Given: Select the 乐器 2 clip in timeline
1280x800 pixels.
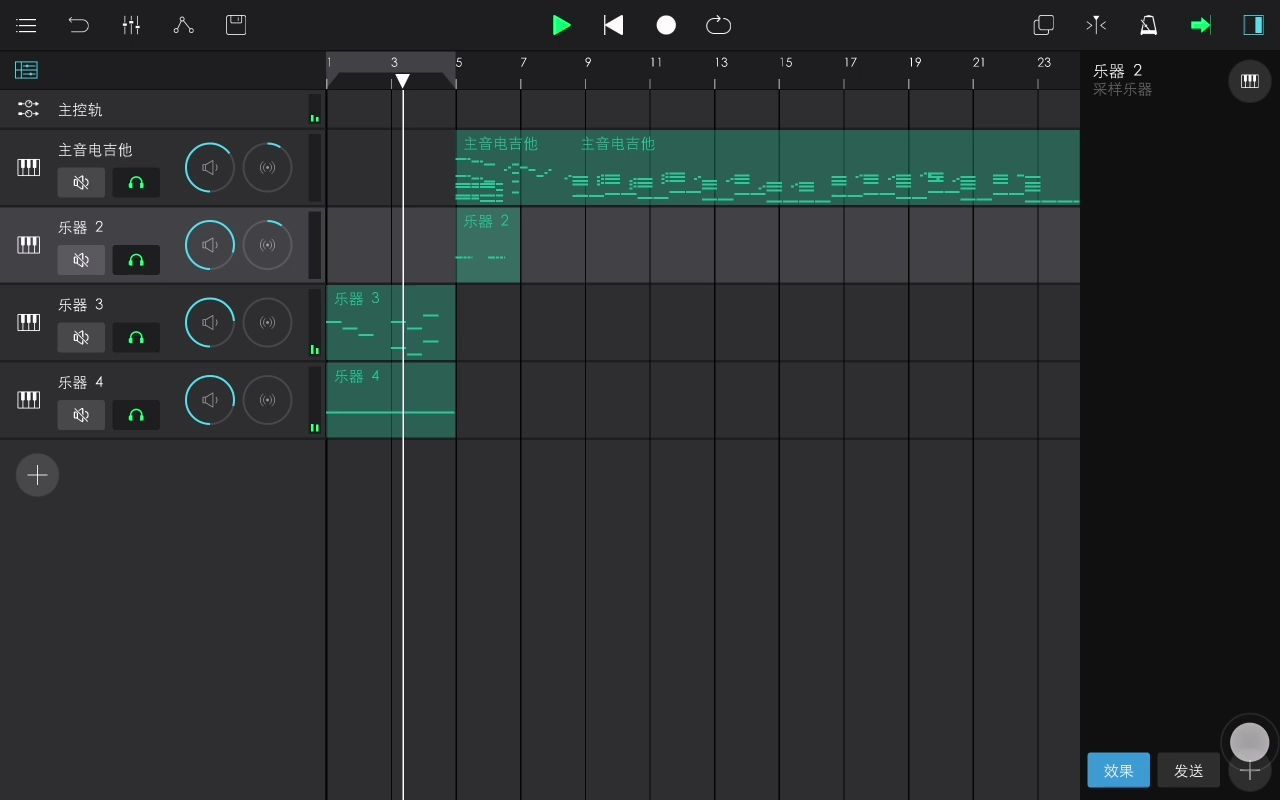Looking at the screenshot, I should (488, 245).
